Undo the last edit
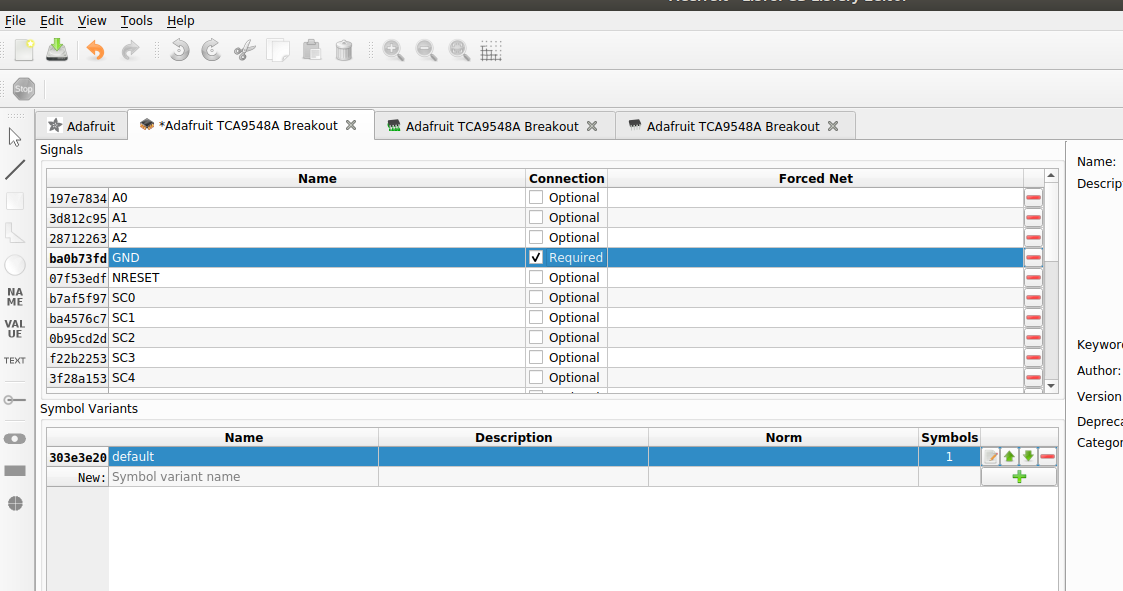Viewport: 1123px width, 591px height. pos(95,50)
